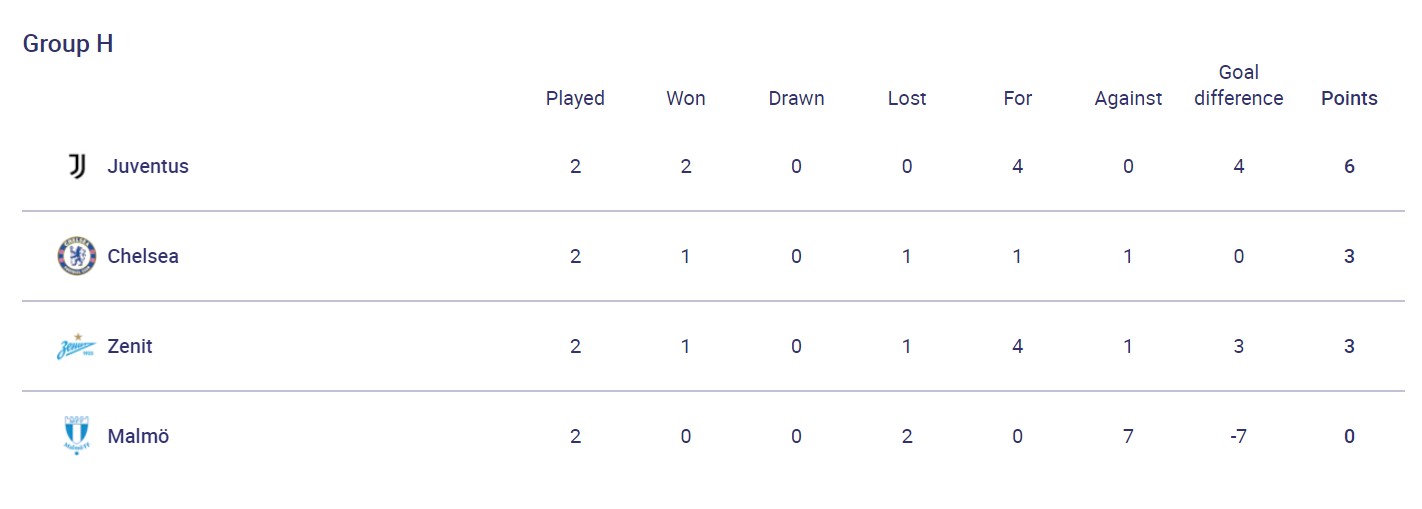Click the Zenit club logo icon

coord(76,347)
